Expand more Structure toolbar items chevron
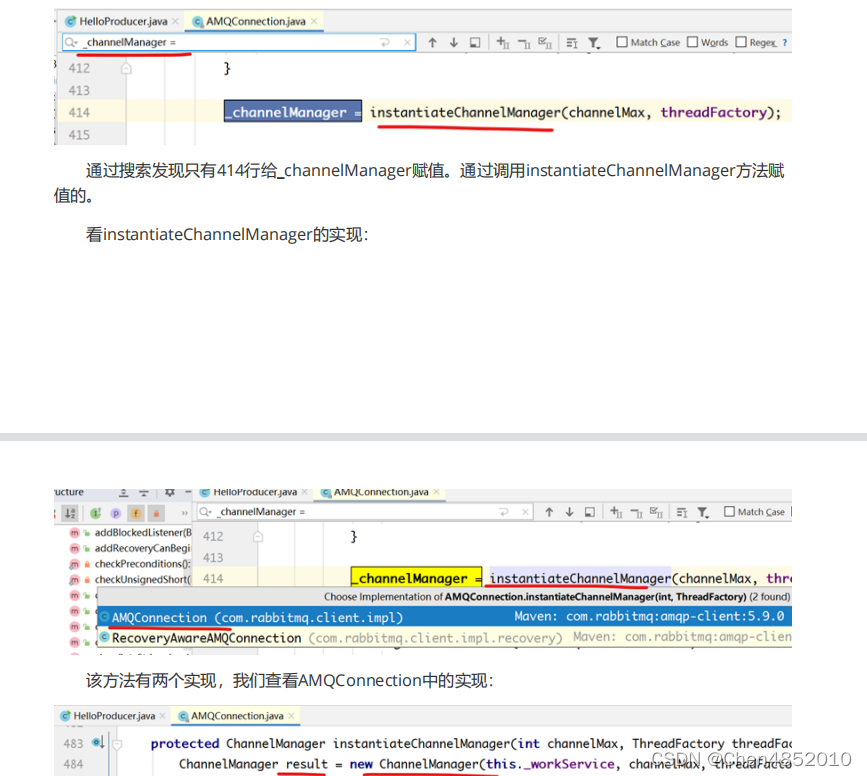This screenshot has height=776, width=867. point(185,513)
